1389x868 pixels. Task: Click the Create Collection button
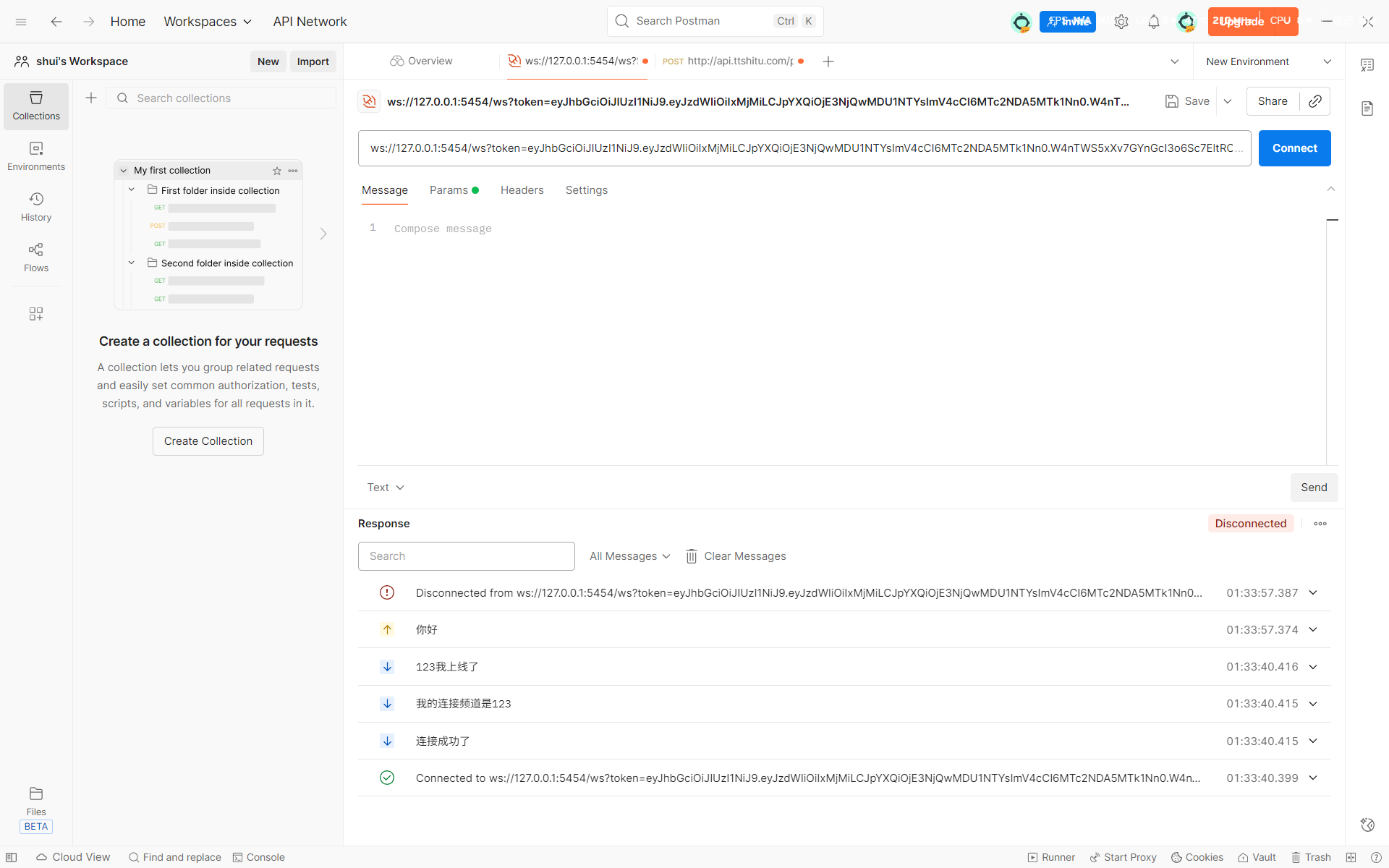pyautogui.click(x=208, y=441)
